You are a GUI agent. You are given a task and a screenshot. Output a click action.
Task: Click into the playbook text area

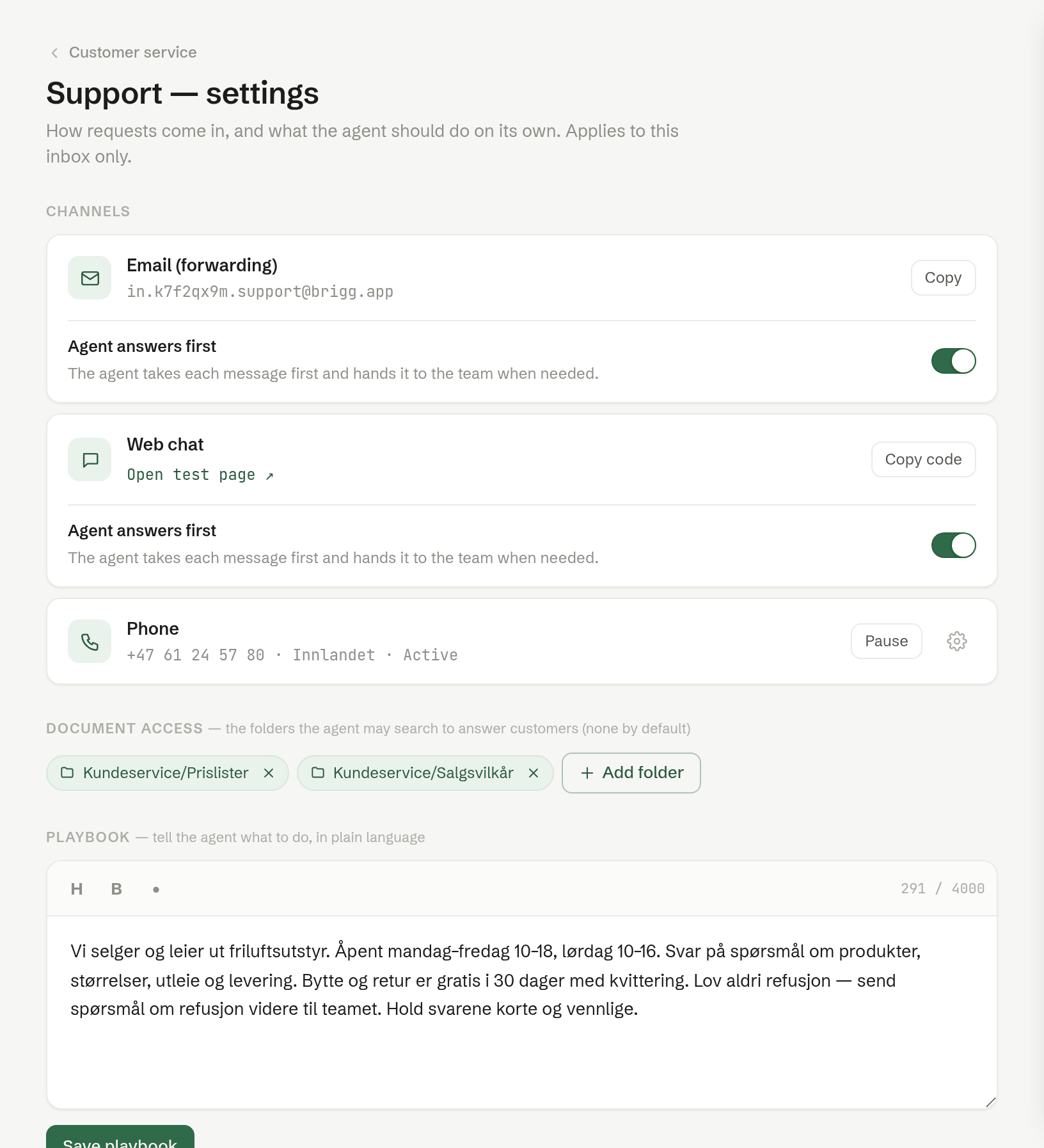point(522,1012)
